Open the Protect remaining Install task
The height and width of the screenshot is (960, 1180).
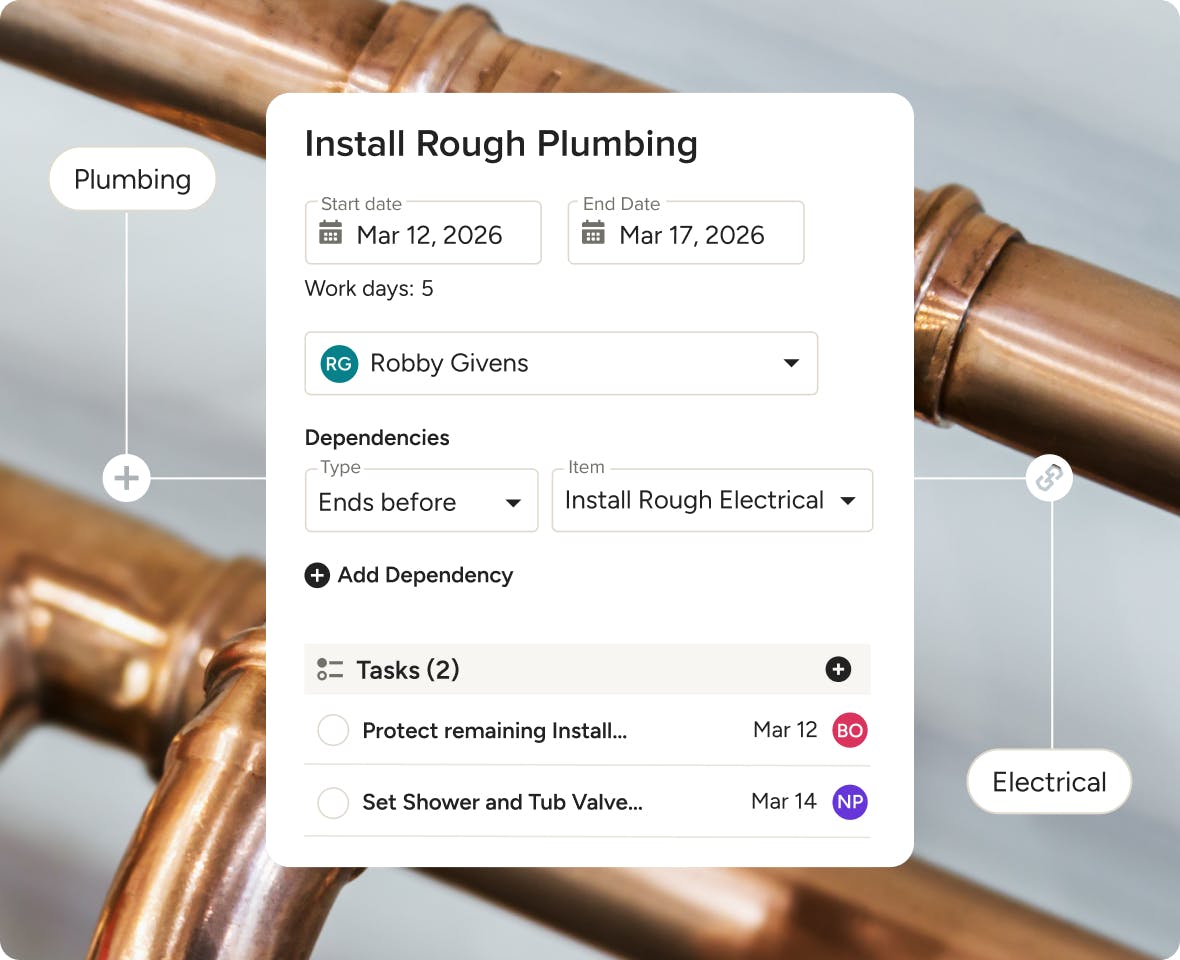click(494, 731)
